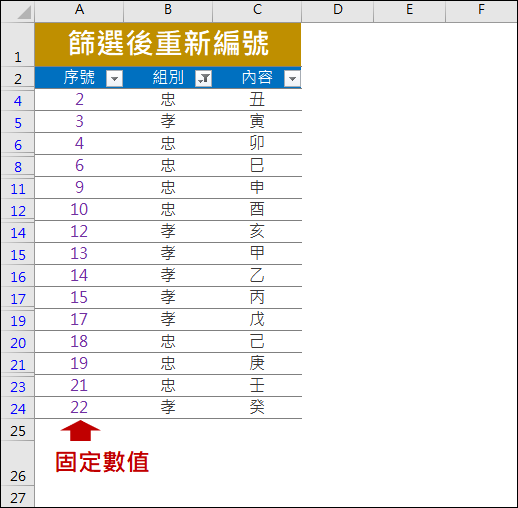Click the 孝 cell in row 24
The height and width of the screenshot is (508, 518).
(168, 408)
